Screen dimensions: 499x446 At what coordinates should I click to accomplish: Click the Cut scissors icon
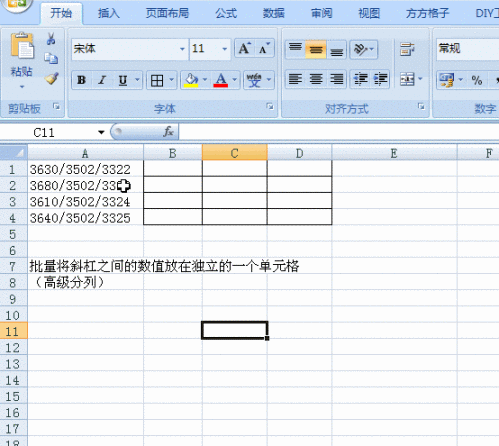[51, 39]
